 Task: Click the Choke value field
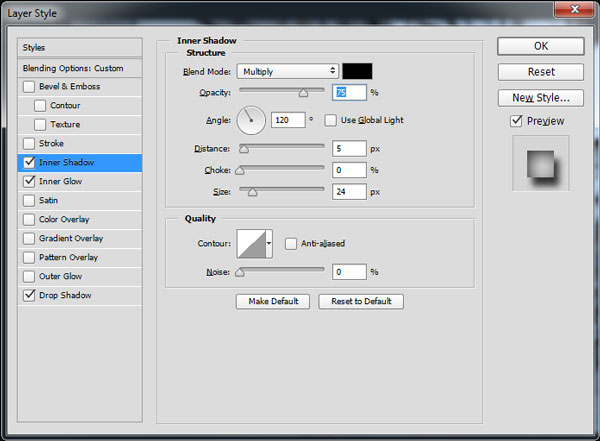point(349,170)
